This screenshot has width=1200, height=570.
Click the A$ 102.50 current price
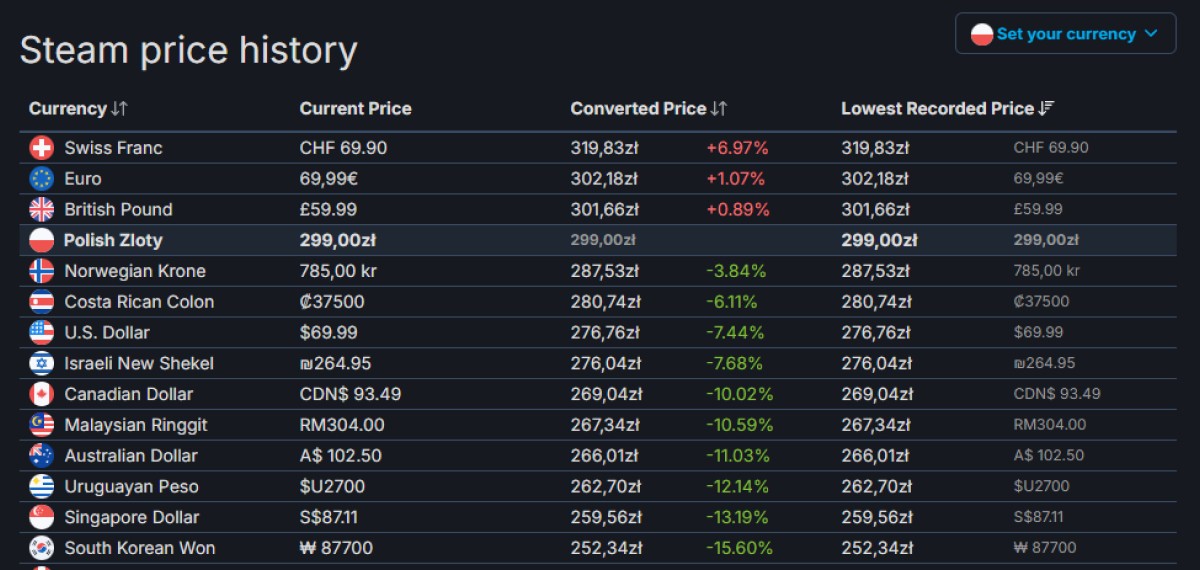click(342, 456)
